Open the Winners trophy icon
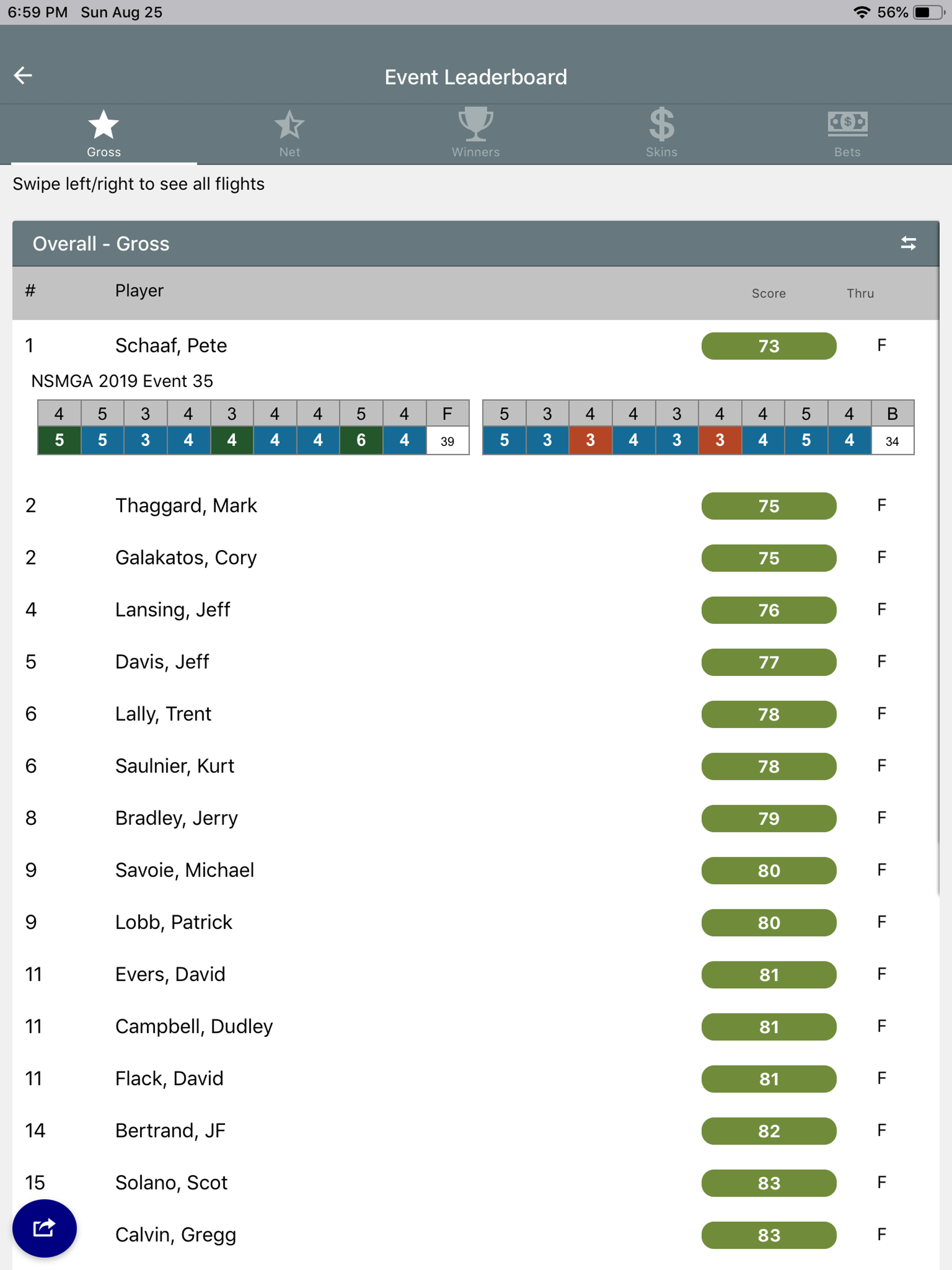The image size is (952, 1270). (476, 124)
